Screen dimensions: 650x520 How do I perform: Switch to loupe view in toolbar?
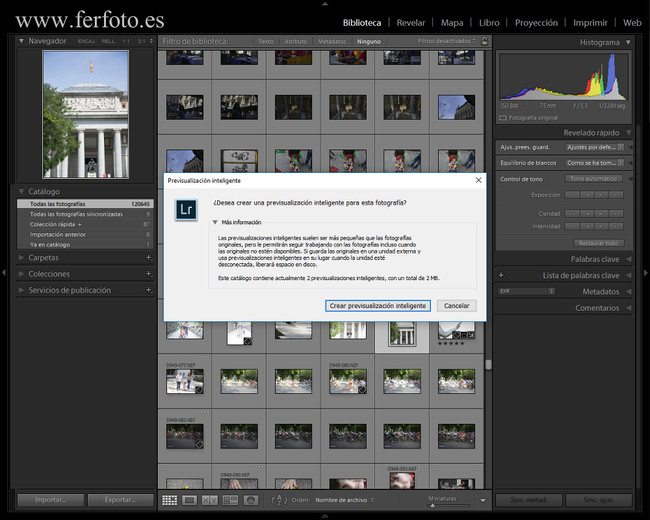pyautogui.click(x=190, y=500)
